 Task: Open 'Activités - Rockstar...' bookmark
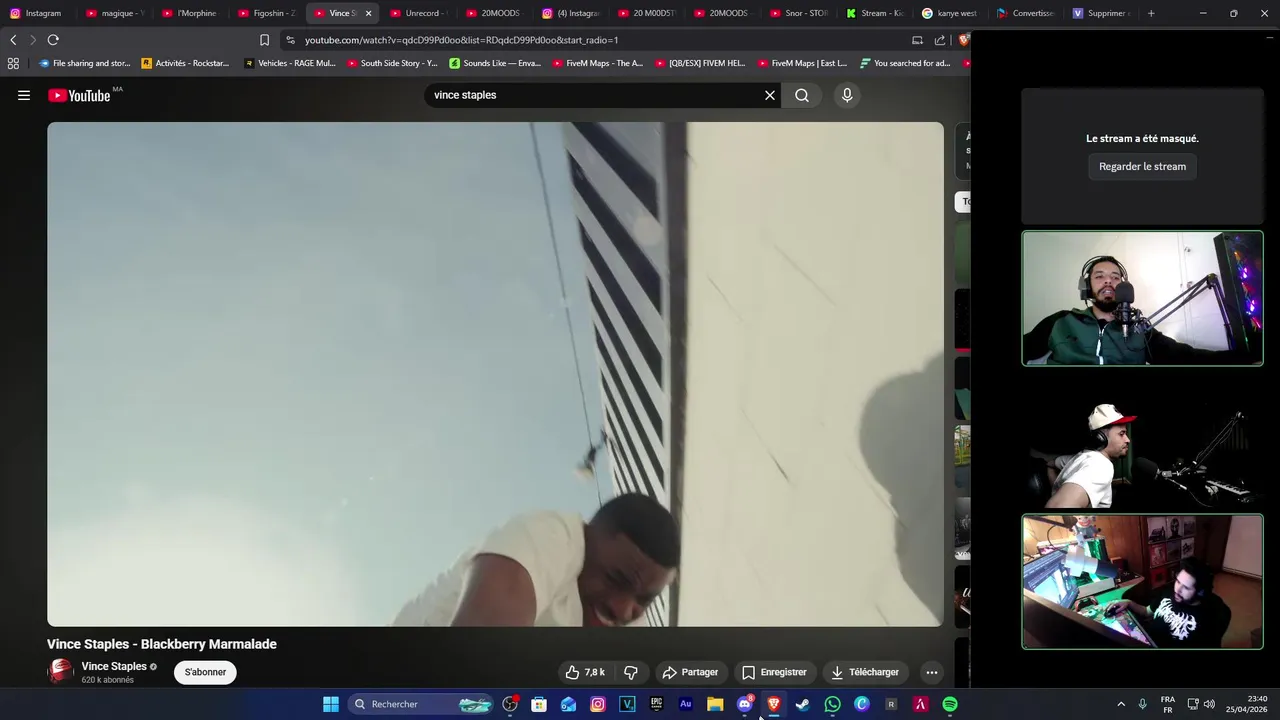[185, 63]
